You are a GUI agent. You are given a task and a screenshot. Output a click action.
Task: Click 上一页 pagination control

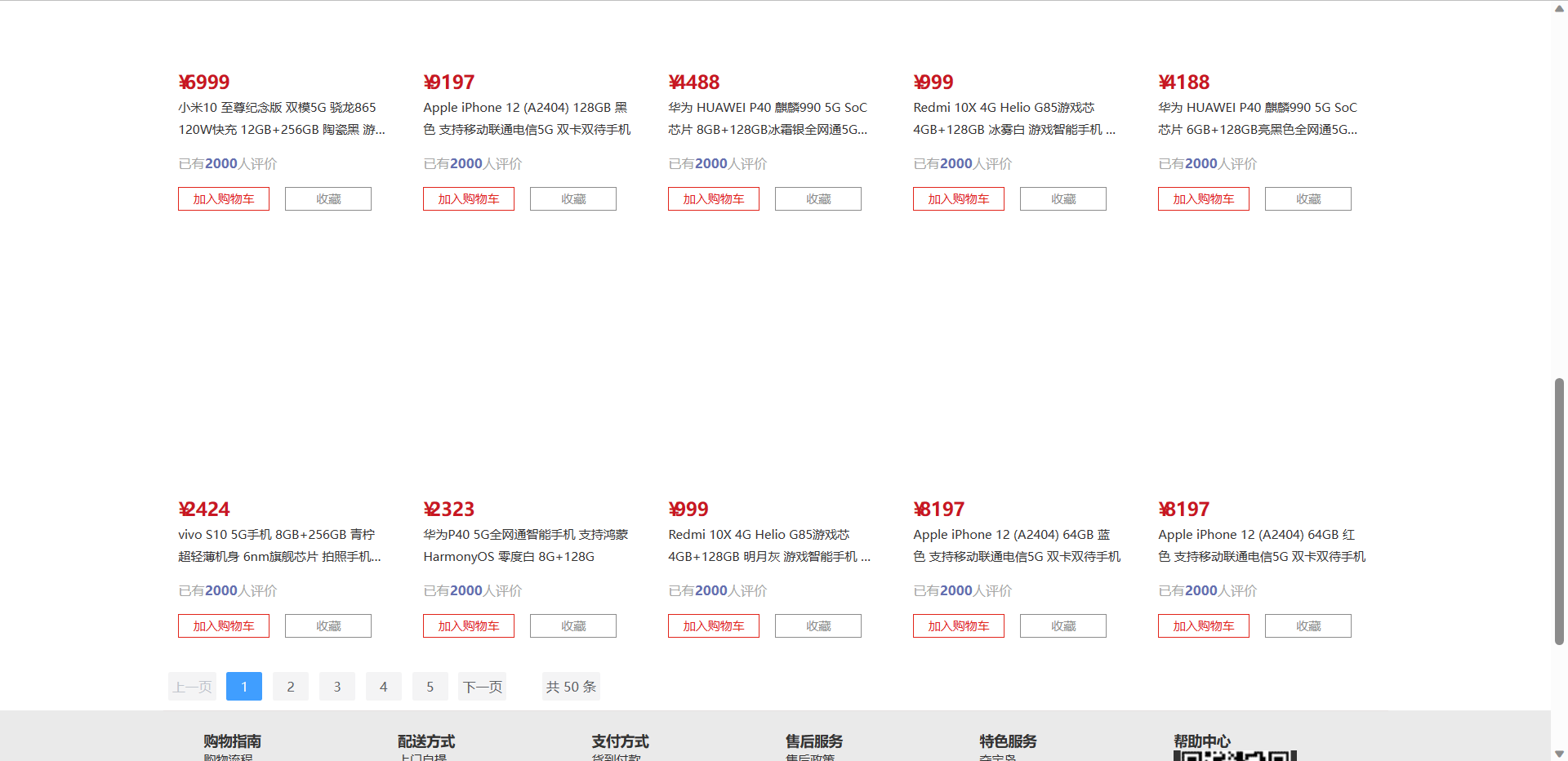[x=192, y=686]
